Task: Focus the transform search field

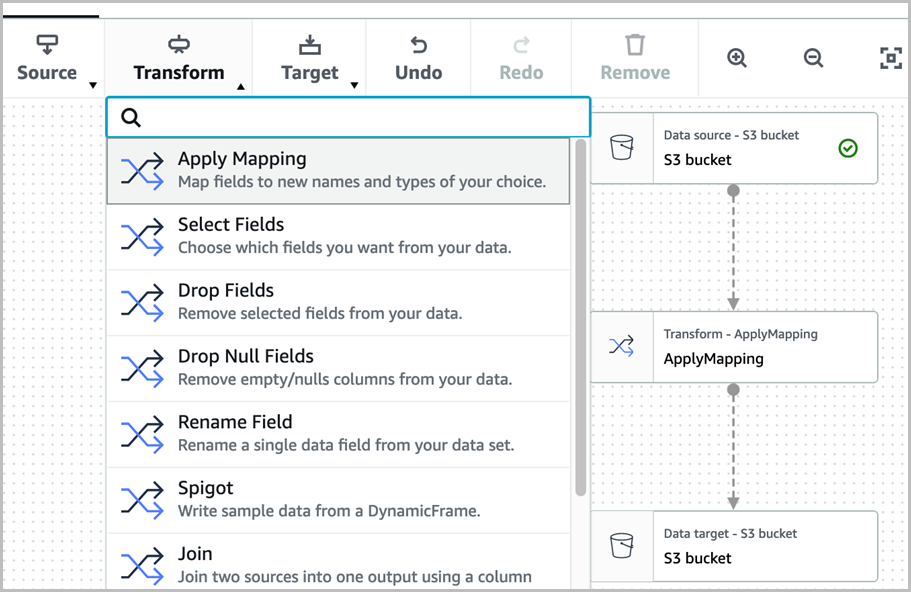Action: click(349, 117)
